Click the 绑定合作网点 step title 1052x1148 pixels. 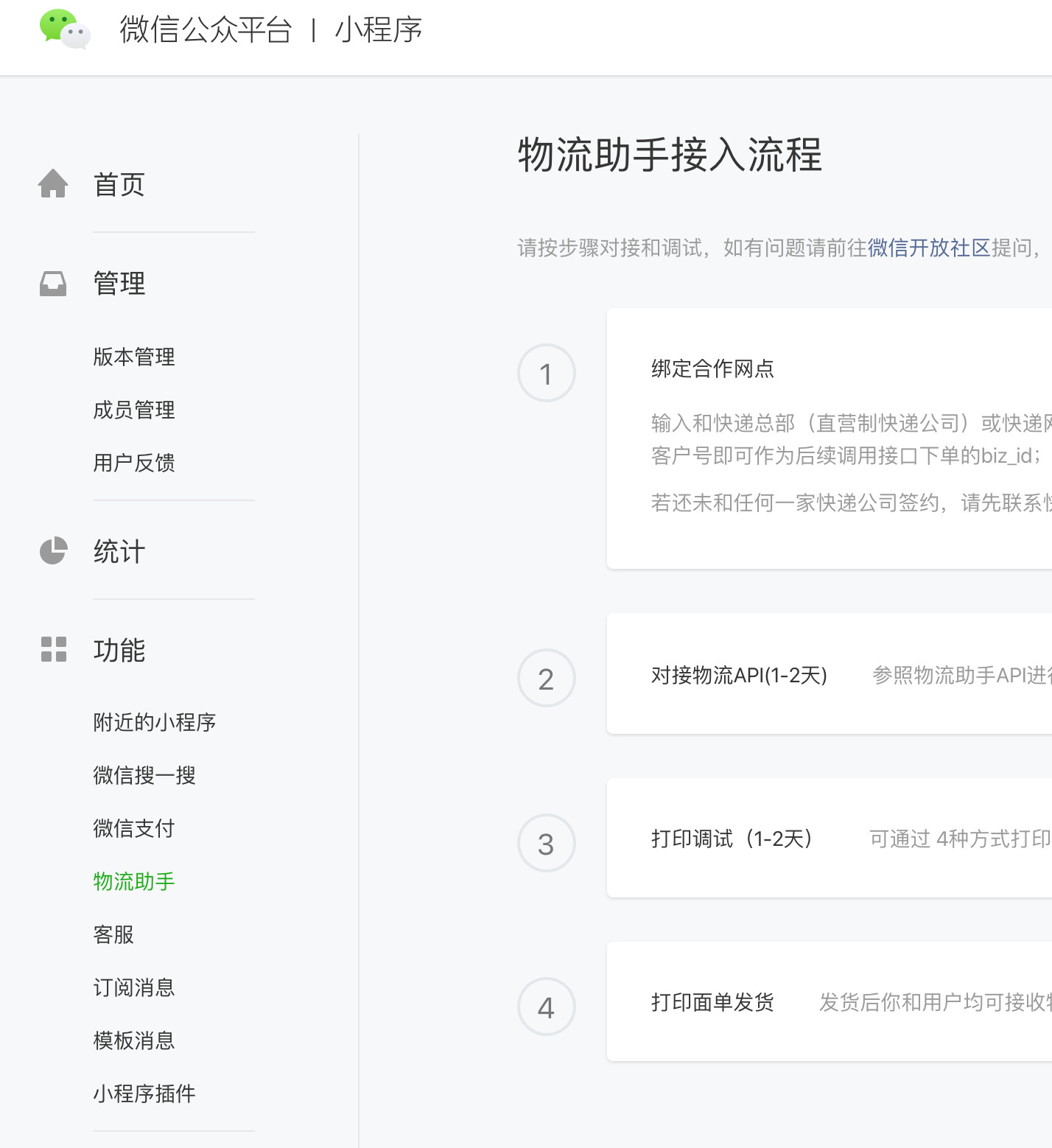tap(712, 368)
